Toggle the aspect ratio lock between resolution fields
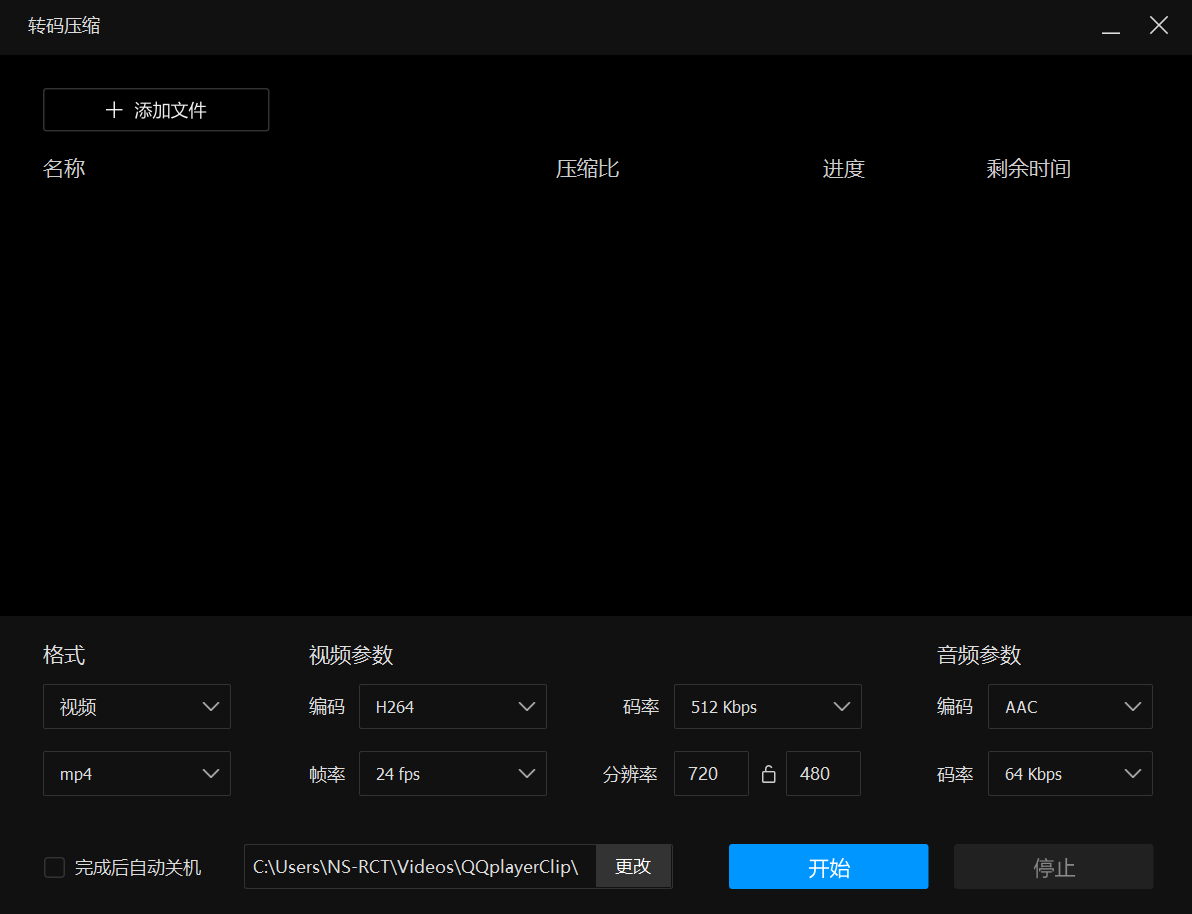 click(x=768, y=773)
